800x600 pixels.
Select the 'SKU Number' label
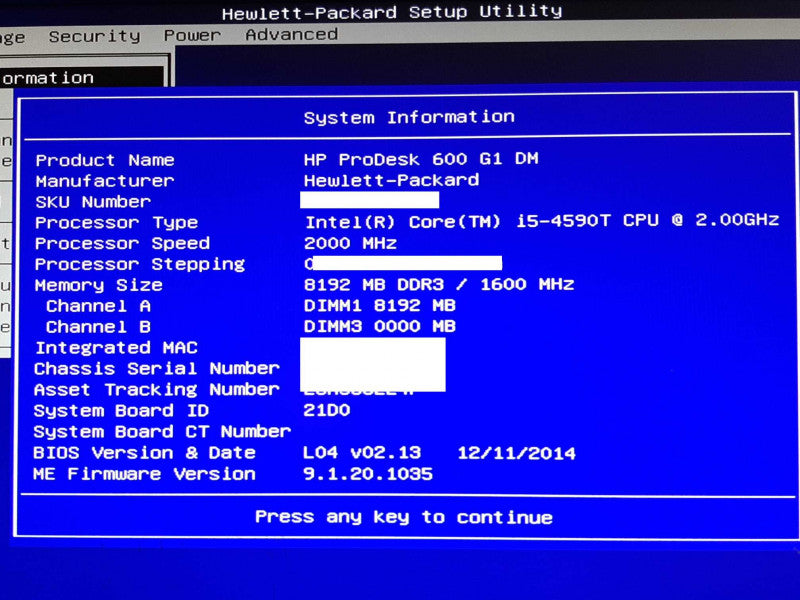[x=93, y=202]
